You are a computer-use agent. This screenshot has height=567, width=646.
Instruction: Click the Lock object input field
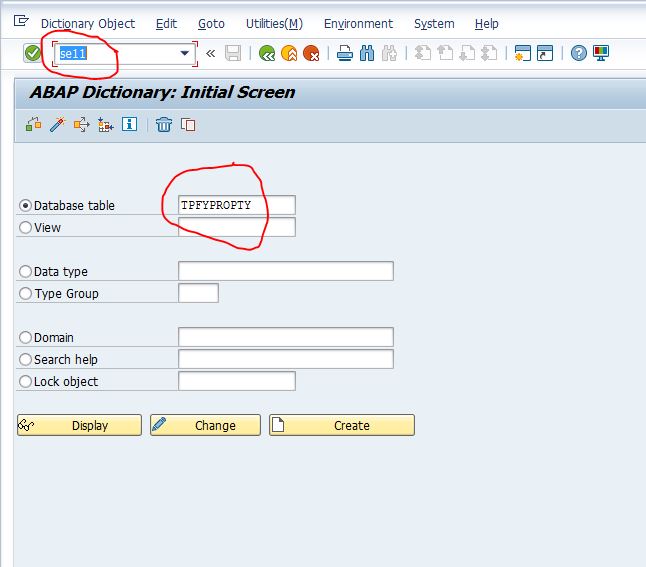click(237, 381)
